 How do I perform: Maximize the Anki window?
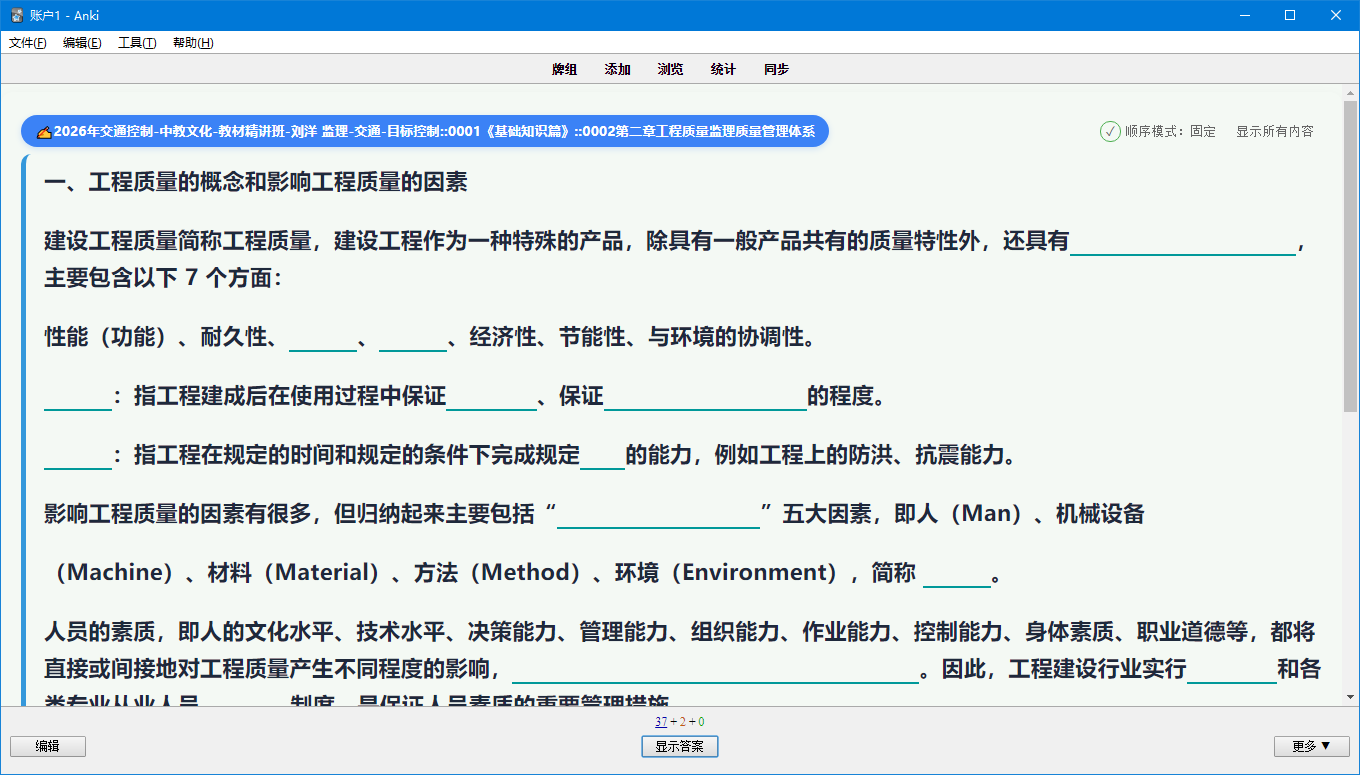point(1290,15)
